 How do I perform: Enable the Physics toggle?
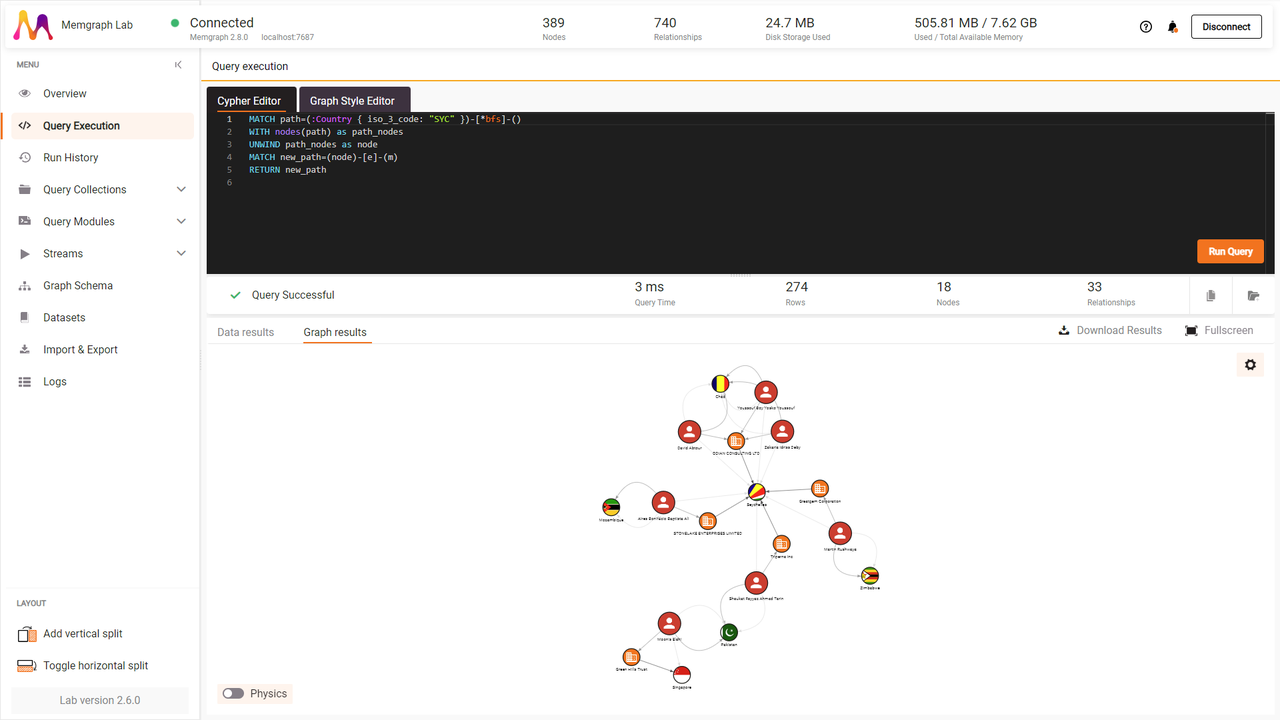[233, 693]
